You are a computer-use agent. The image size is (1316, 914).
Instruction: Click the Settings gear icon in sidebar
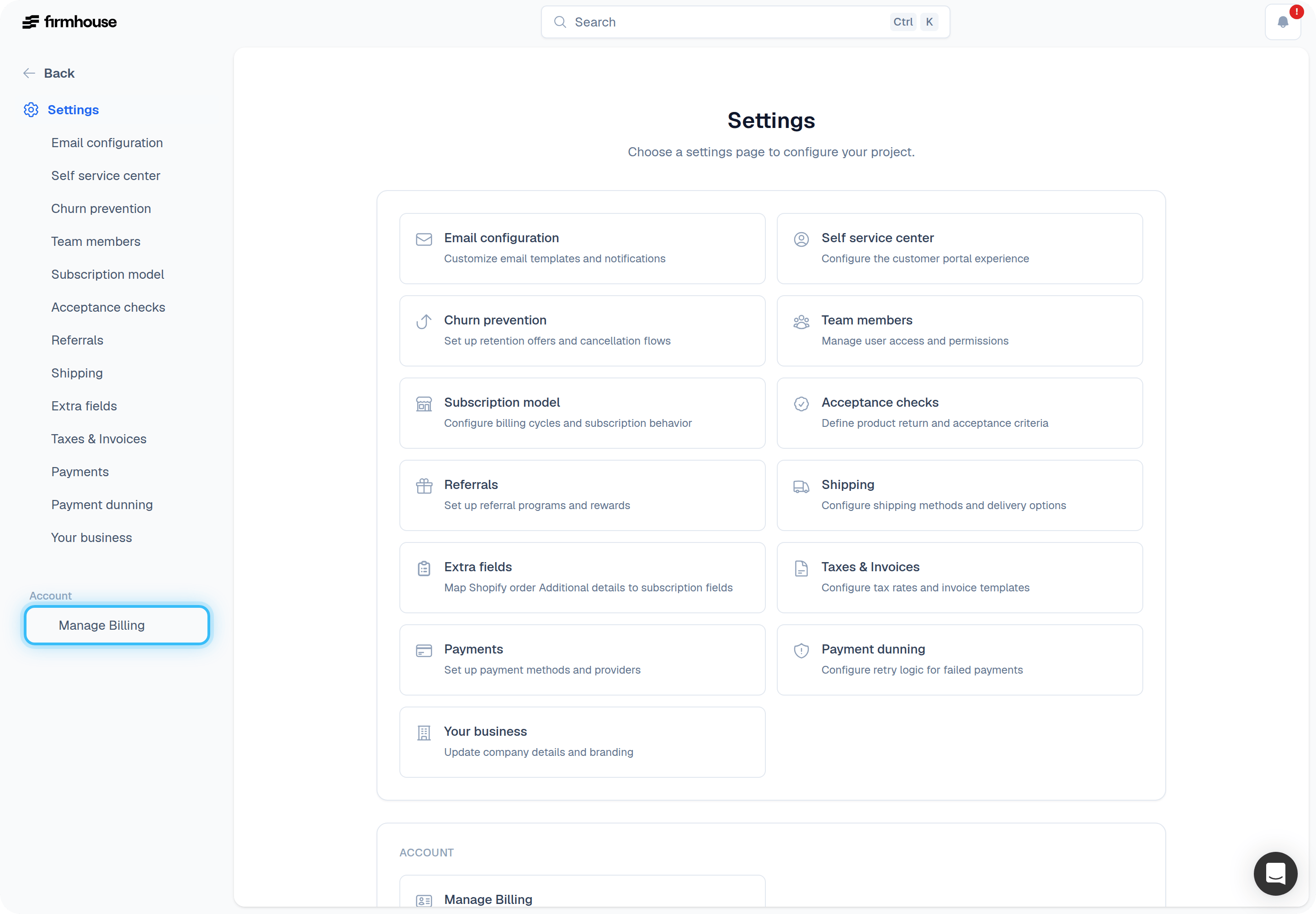(31, 109)
